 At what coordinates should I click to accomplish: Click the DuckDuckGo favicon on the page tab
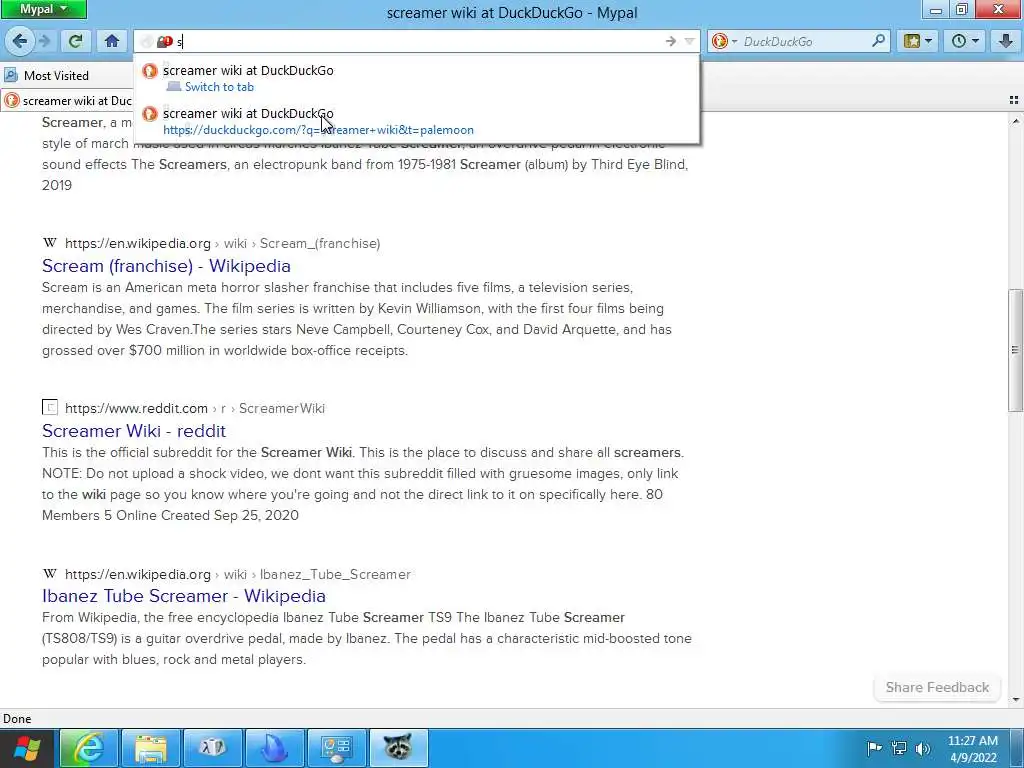click(12, 101)
